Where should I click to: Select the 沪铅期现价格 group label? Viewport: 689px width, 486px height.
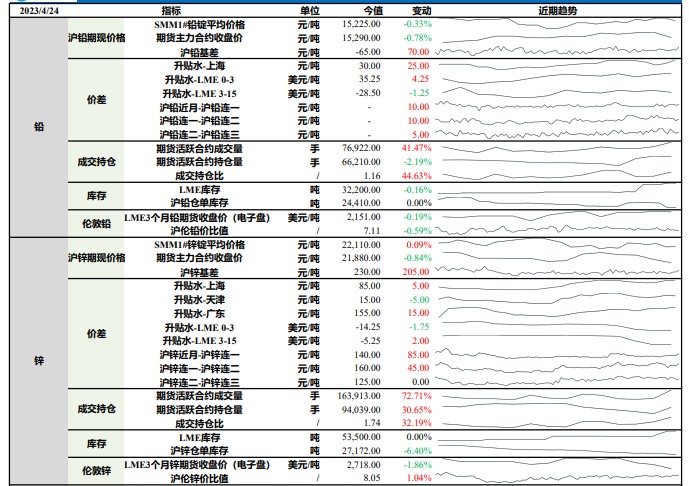[x=97, y=38]
